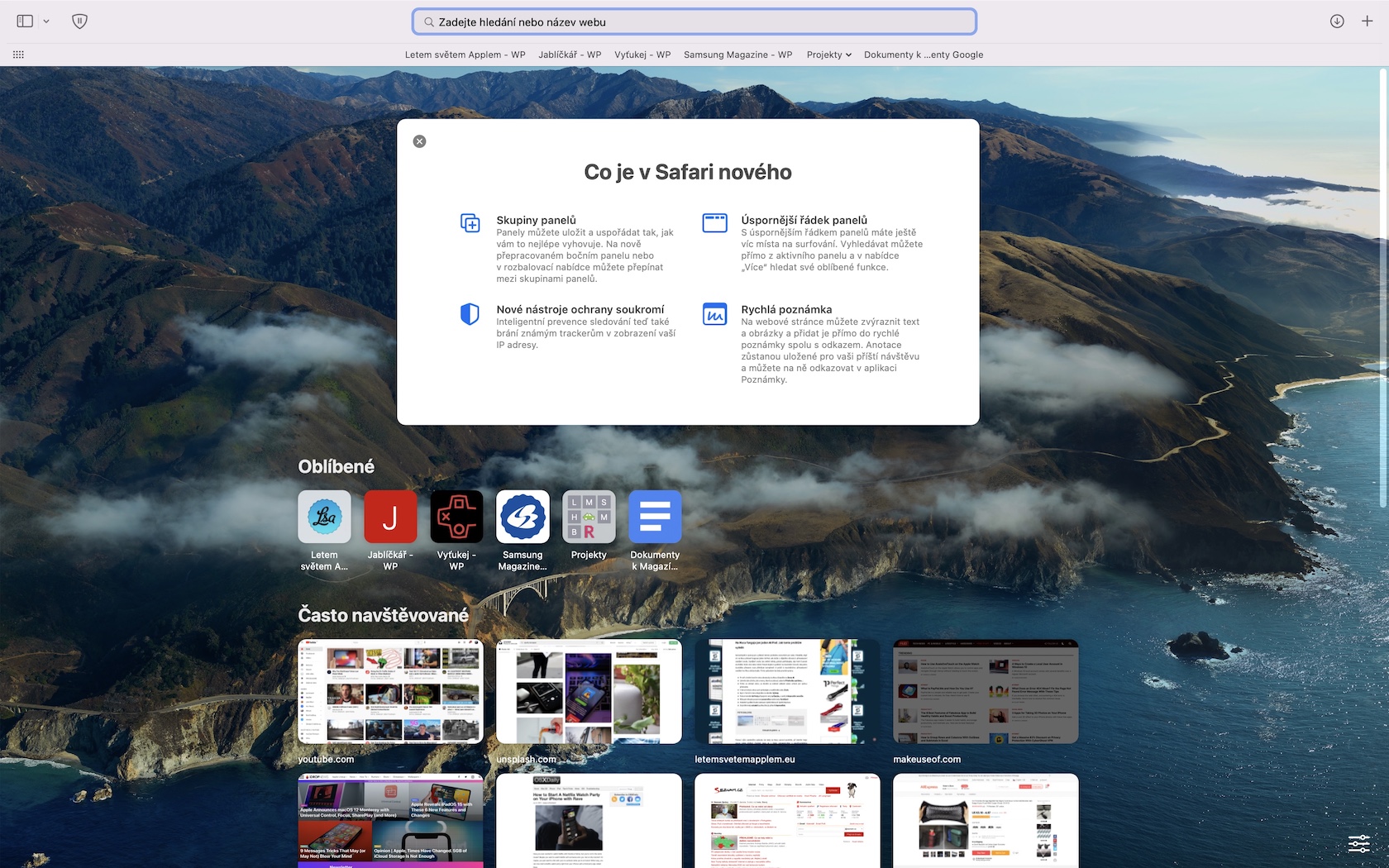This screenshot has height=868, width=1389.
Task: Open the unsplash.com frequently visited thumbnail
Action: (589, 691)
